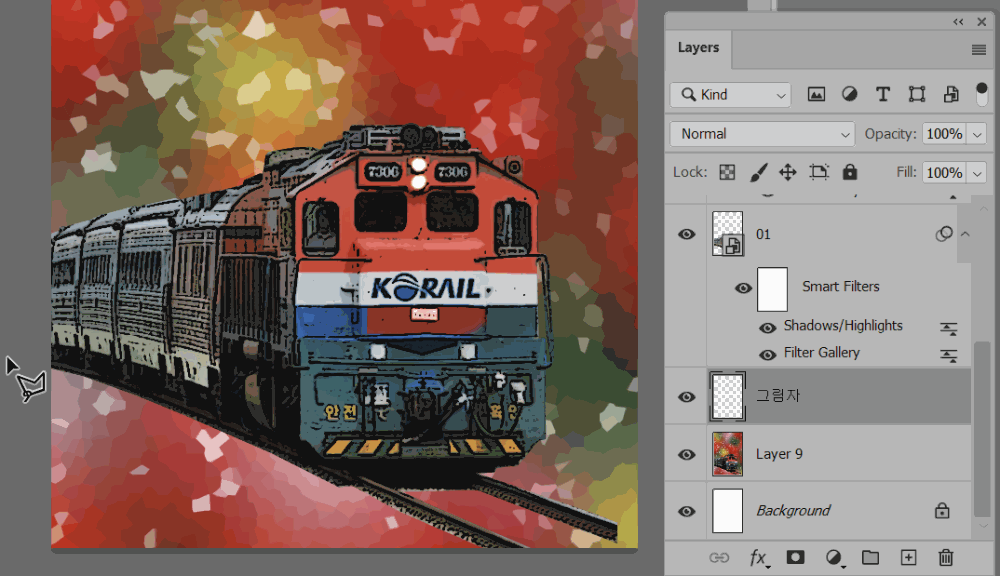Select the Background layer thumbnail
Image resolution: width=1000 pixels, height=576 pixels.
pyautogui.click(x=728, y=511)
